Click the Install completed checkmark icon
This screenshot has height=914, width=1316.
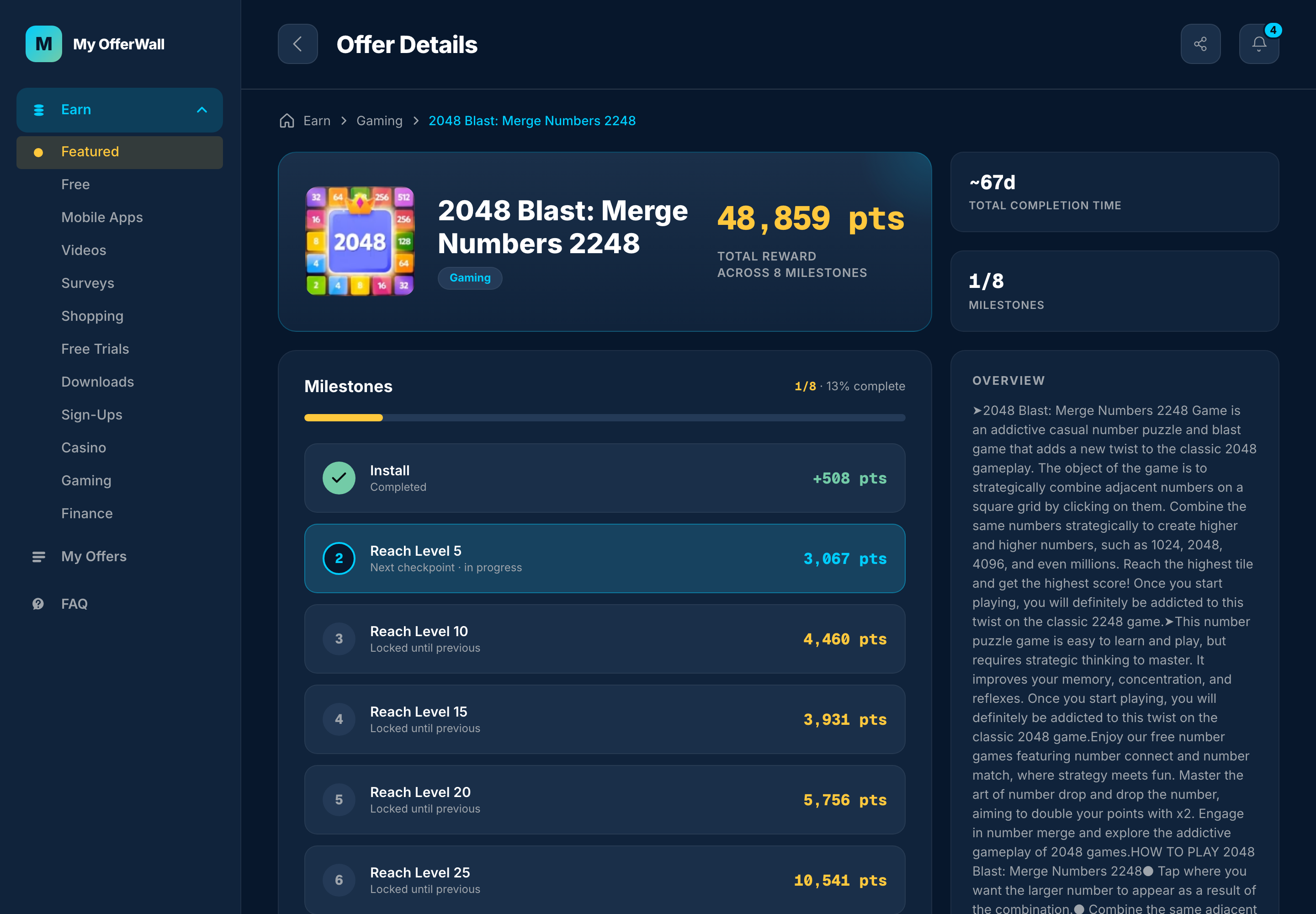click(x=339, y=478)
